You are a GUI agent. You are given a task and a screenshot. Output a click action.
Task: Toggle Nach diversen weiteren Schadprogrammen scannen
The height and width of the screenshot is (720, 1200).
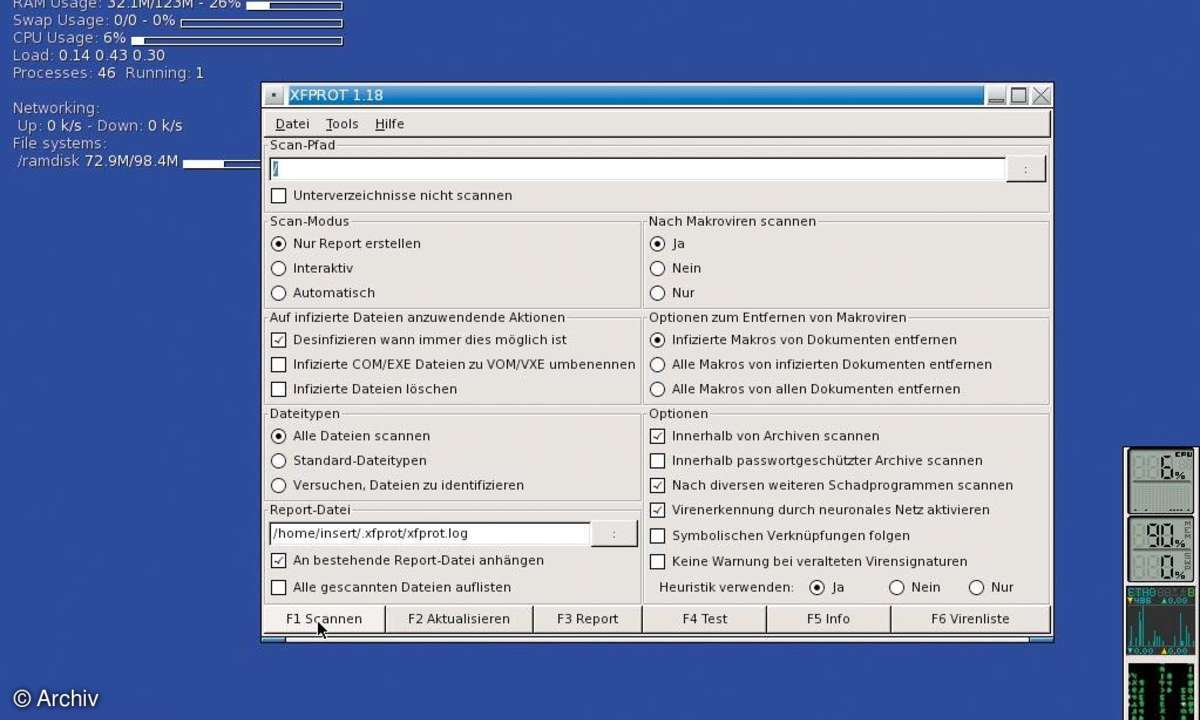pos(657,486)
